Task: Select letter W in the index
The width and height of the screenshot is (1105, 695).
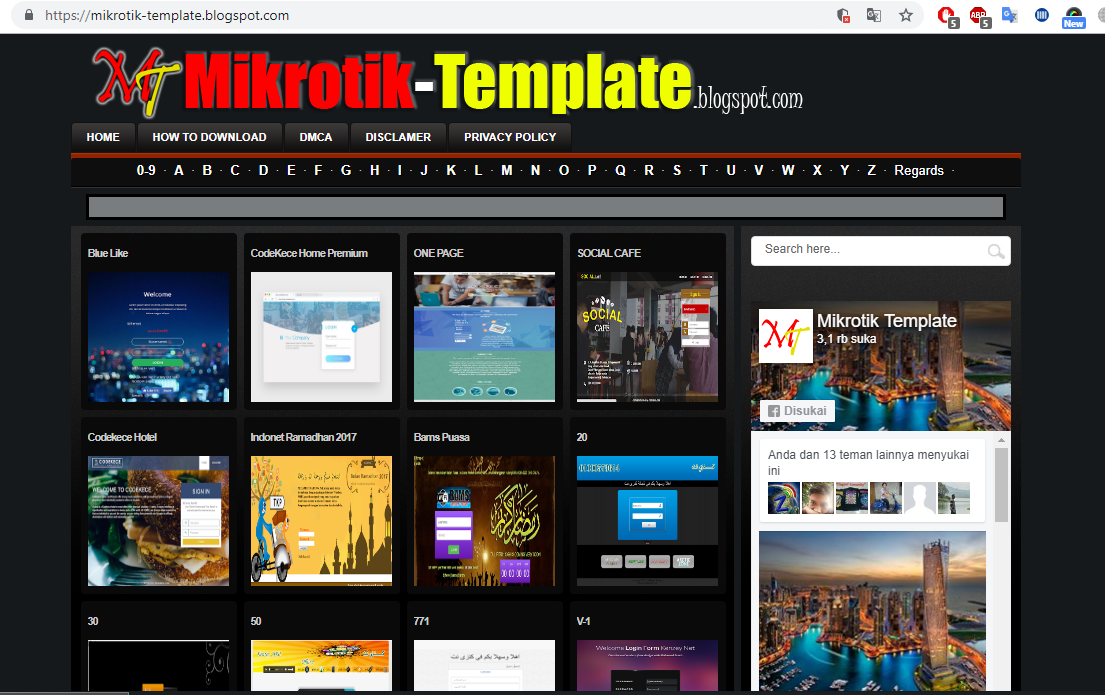Action: pos(788,171)
